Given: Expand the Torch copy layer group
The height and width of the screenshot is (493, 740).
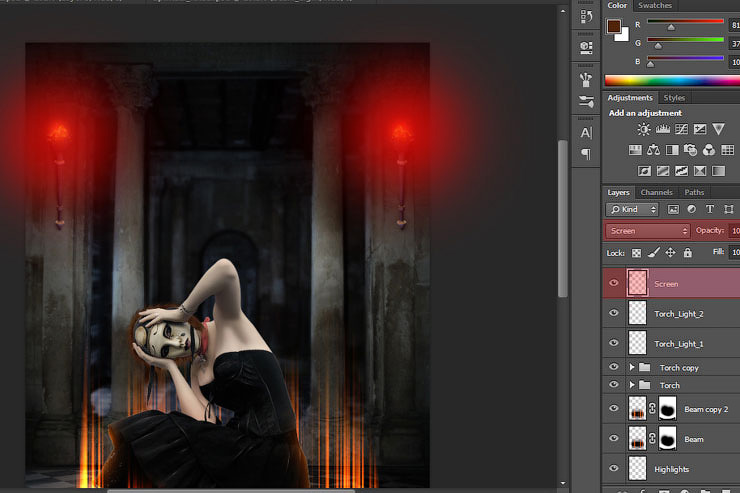Looking at the screenshot, I should click(x=632, y=368).
